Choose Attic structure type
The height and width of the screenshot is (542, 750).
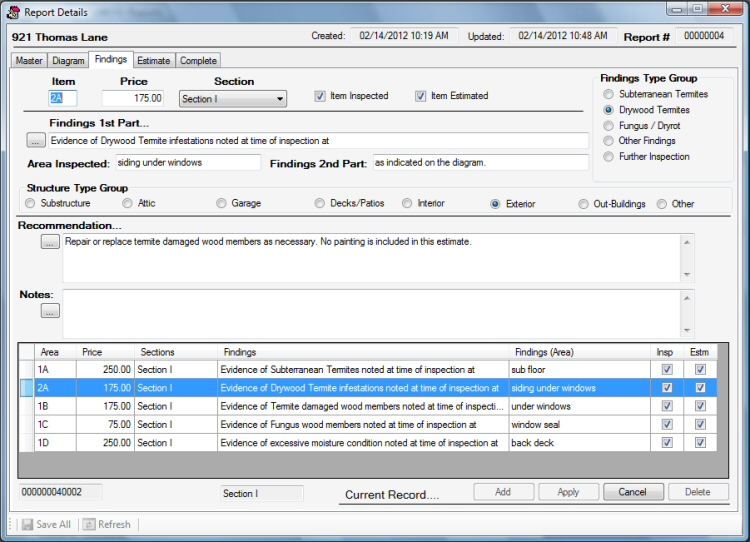click(x=127, y=203)
